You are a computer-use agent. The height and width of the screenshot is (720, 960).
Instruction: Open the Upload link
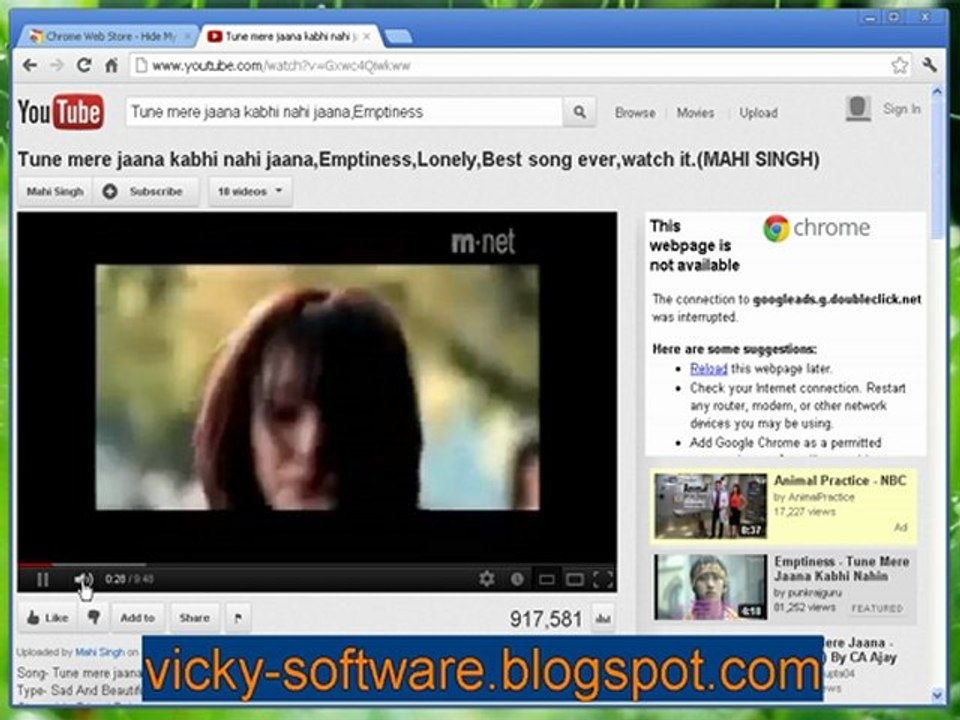pyautogui.click(x=758, y=113)
